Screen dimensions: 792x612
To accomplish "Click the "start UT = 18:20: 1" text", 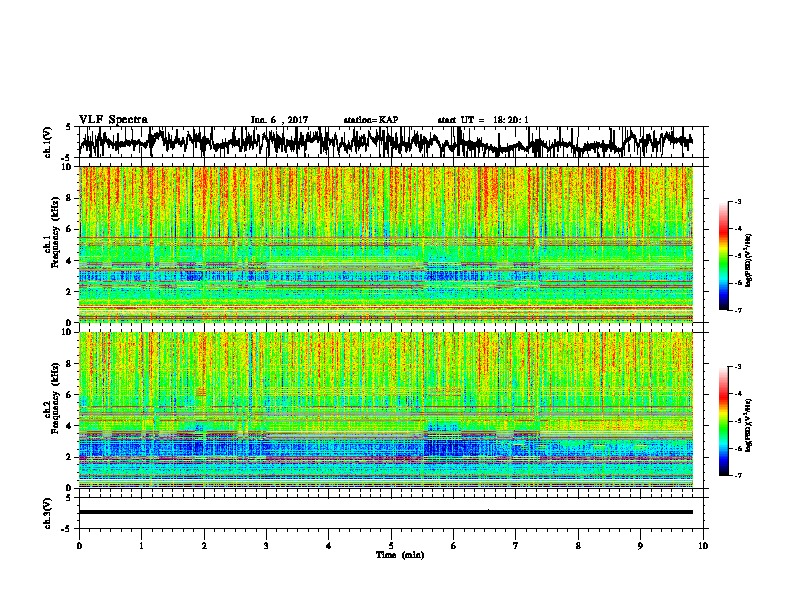I will (483, 120).
